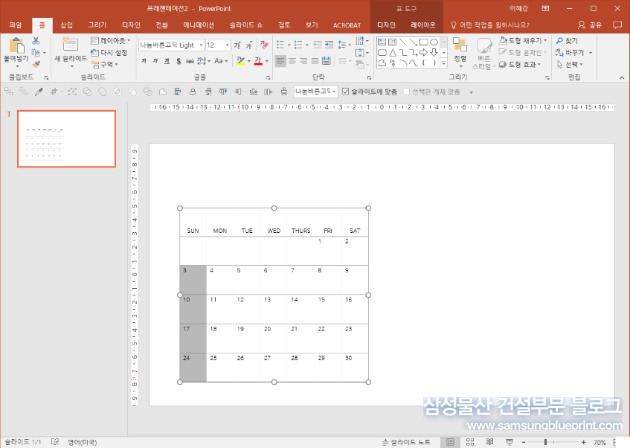Center align text
Image resolution: width=630 pixels, height=448 pixels.
coord(292,61)
